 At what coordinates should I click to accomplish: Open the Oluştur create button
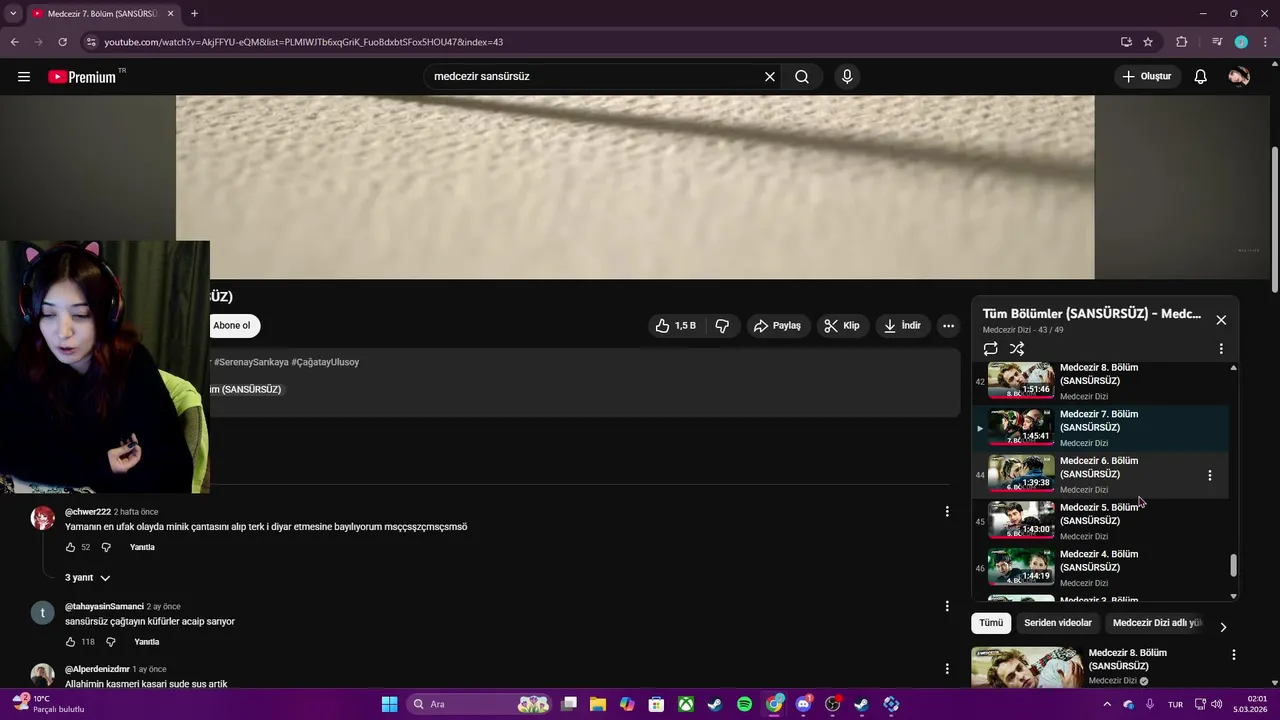tap(1147, 76)
